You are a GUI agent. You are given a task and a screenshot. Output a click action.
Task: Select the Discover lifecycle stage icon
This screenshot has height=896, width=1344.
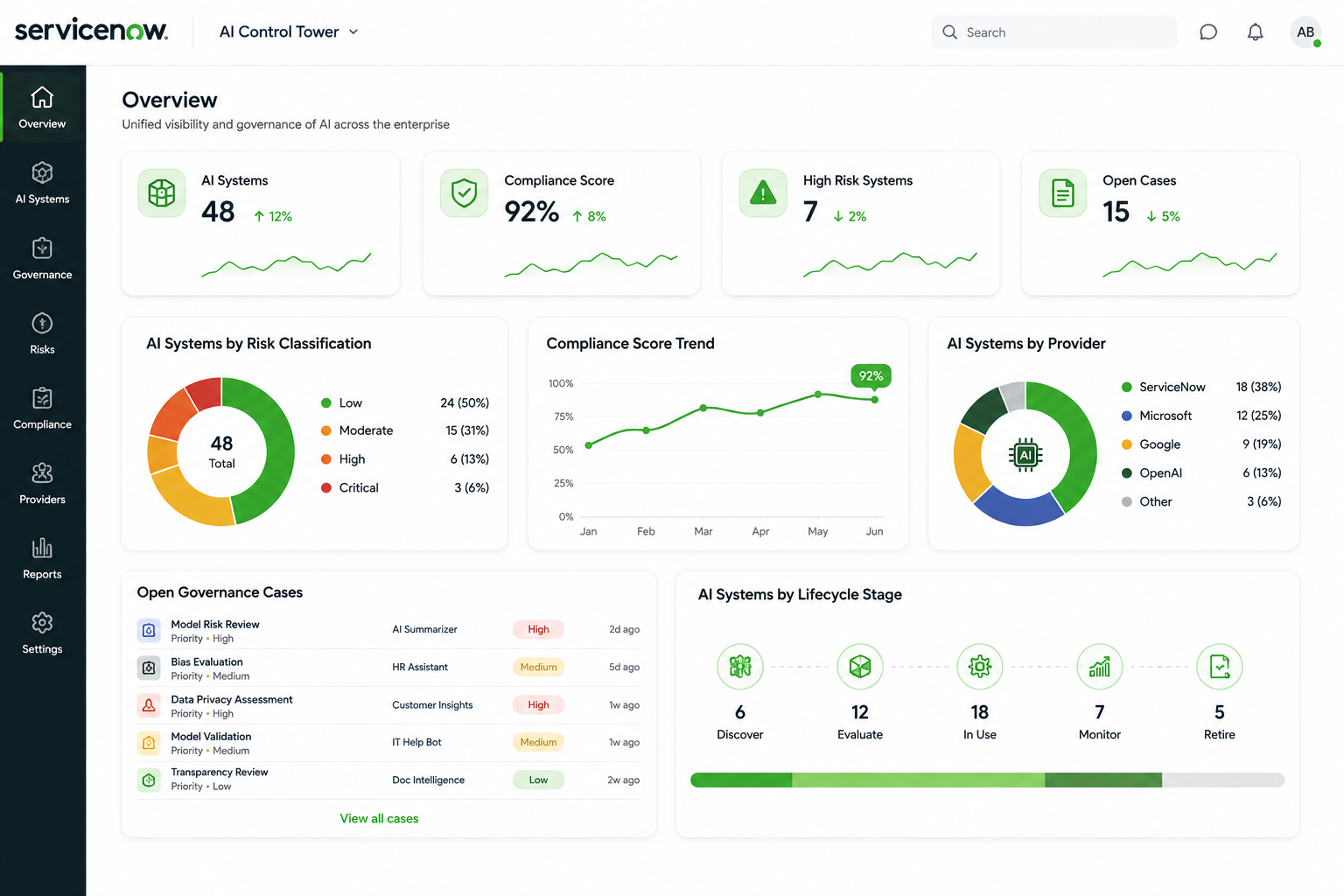pyautogui.click(x=740, y=667)
